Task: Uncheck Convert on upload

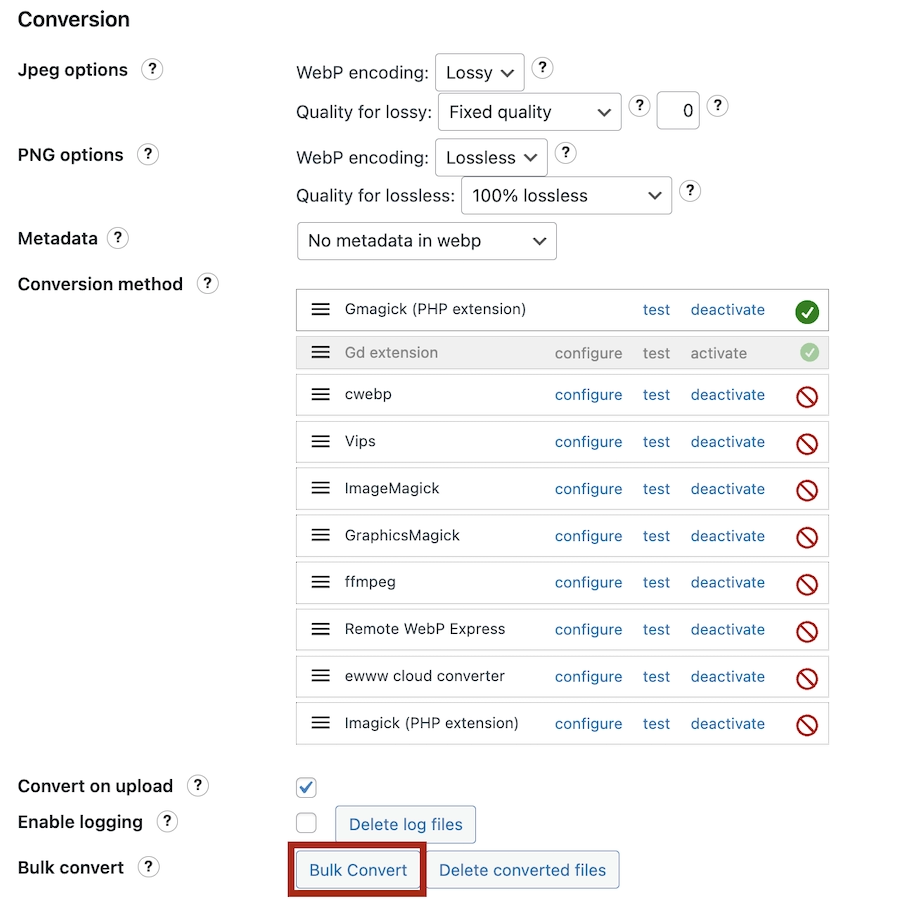Action: tap(306, 787)
